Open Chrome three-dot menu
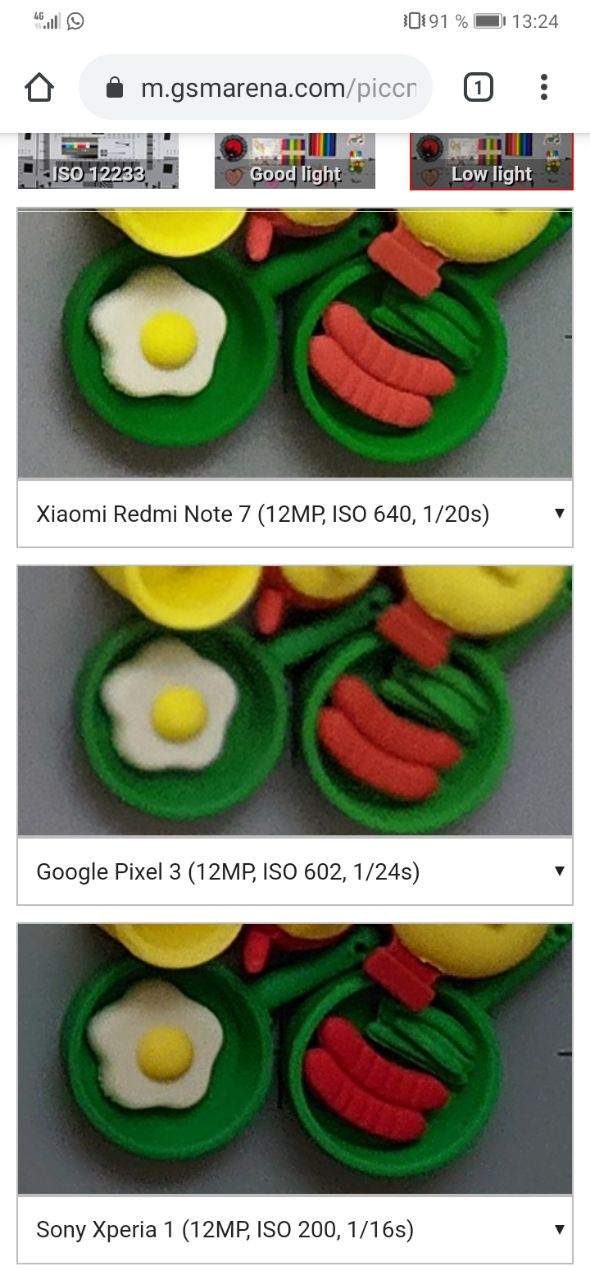This screenshot has width=590, height=1280. (544, 88)
